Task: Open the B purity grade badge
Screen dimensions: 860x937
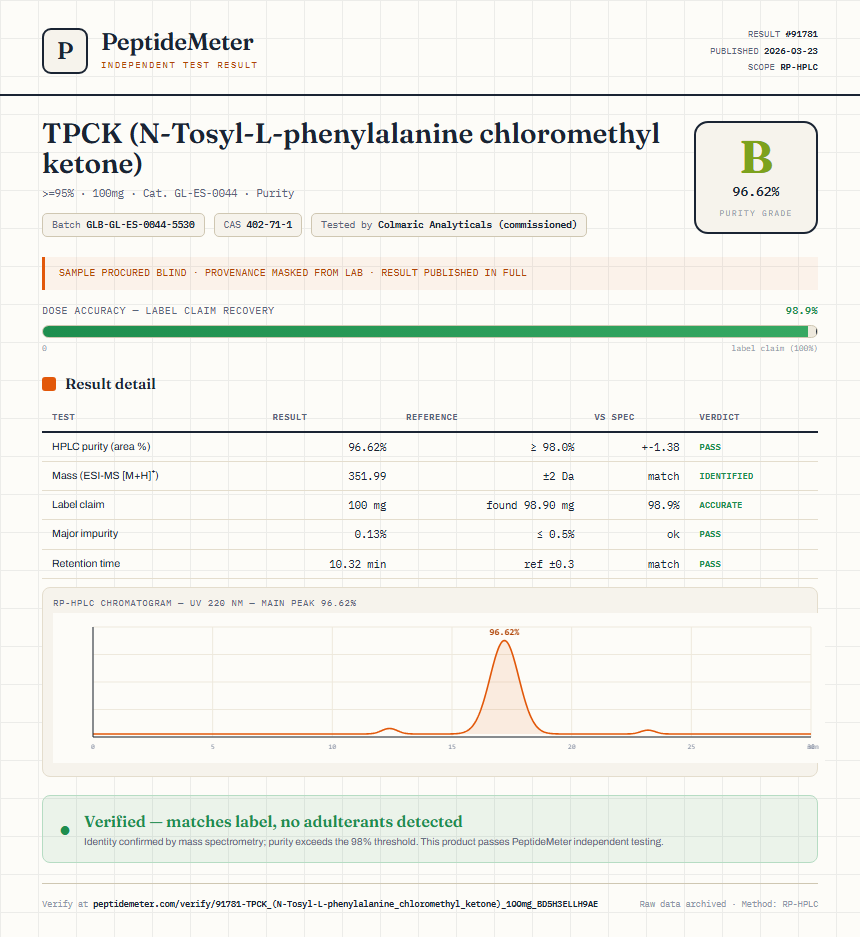Action: click(x=755, y=177)
